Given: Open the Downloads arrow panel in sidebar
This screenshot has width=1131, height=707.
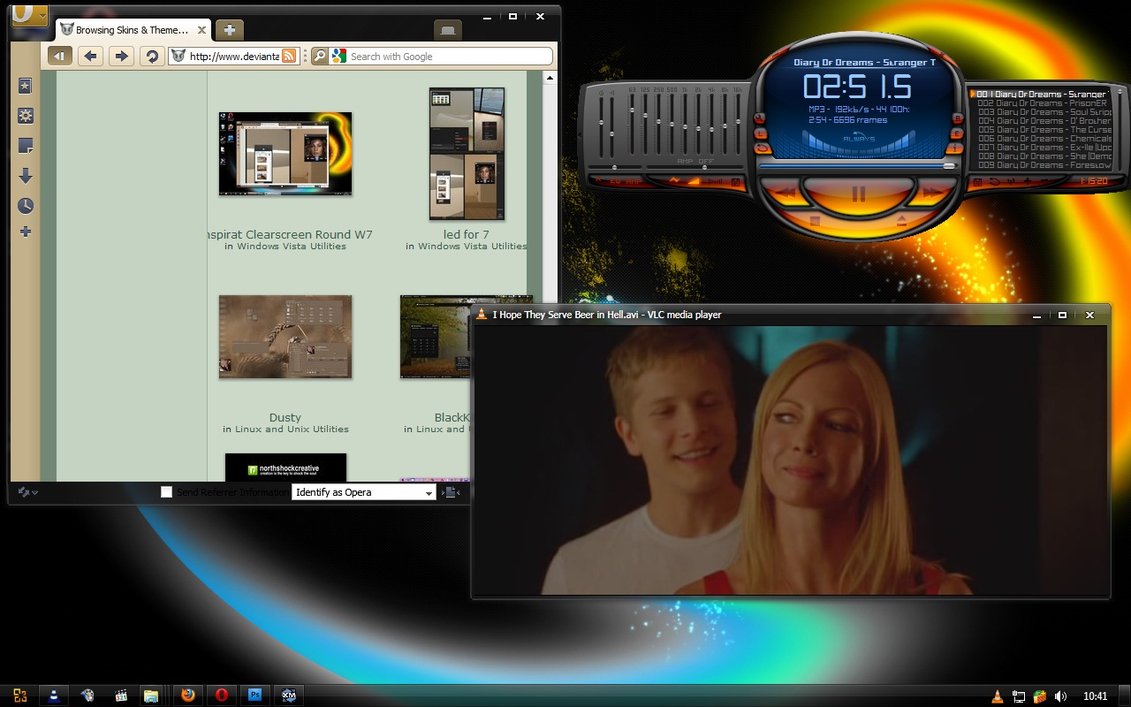Looking at the screenshot, I should click(26, 176).
